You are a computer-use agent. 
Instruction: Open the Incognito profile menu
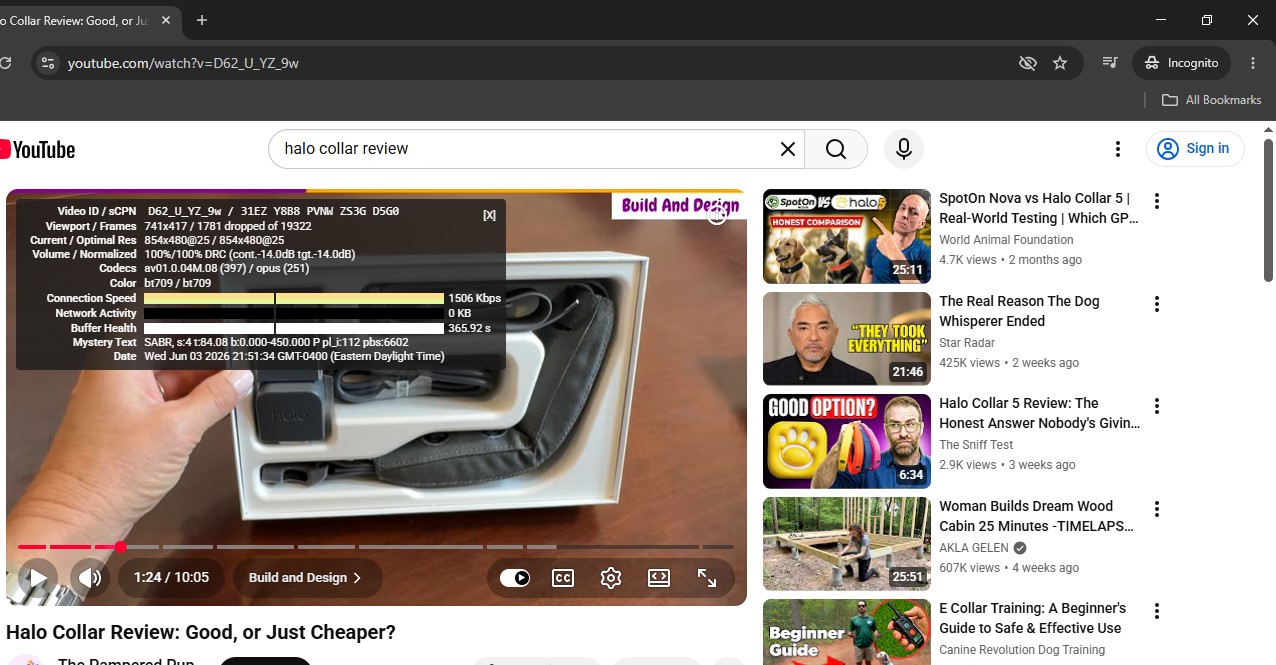pyautogui.click(x=1181, y=63)
